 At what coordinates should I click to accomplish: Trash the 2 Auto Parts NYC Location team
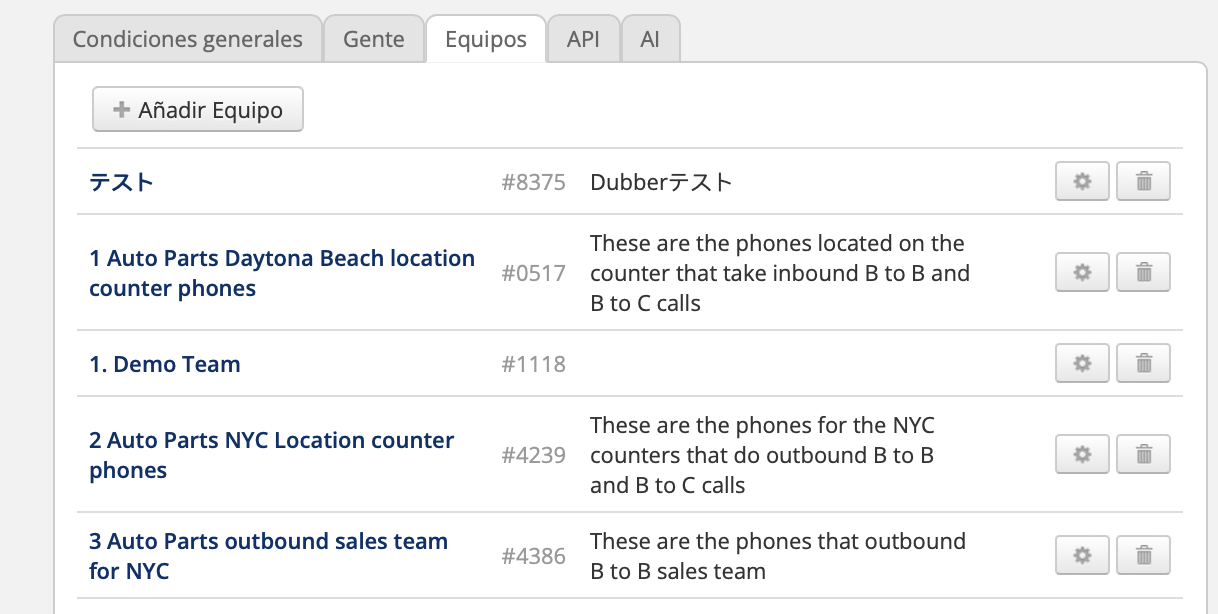1144,455
